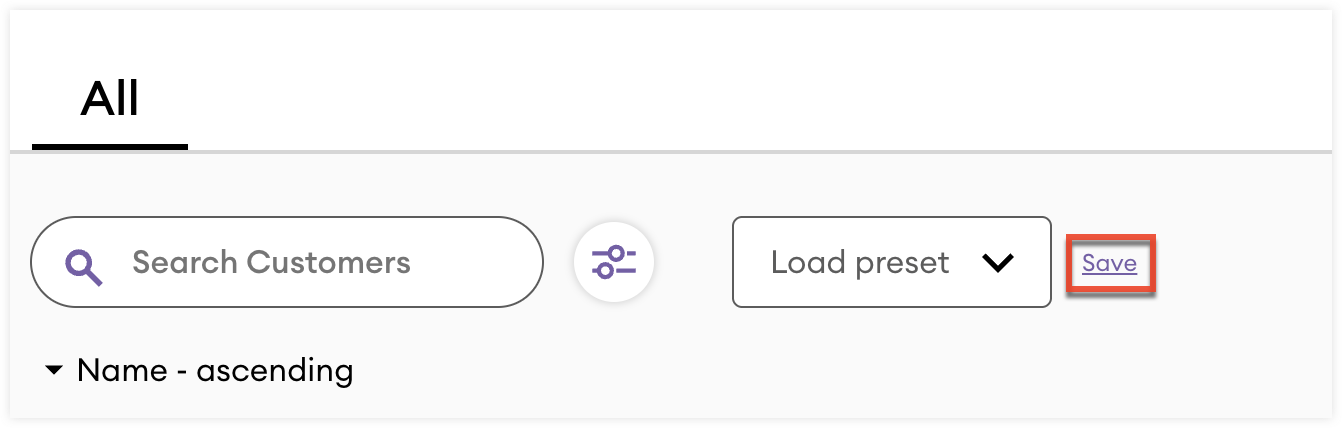The image size is (1342, 428).
Task: Change sort order from Name - ascending
Action: pyautogui.click(x=200, y=372)
